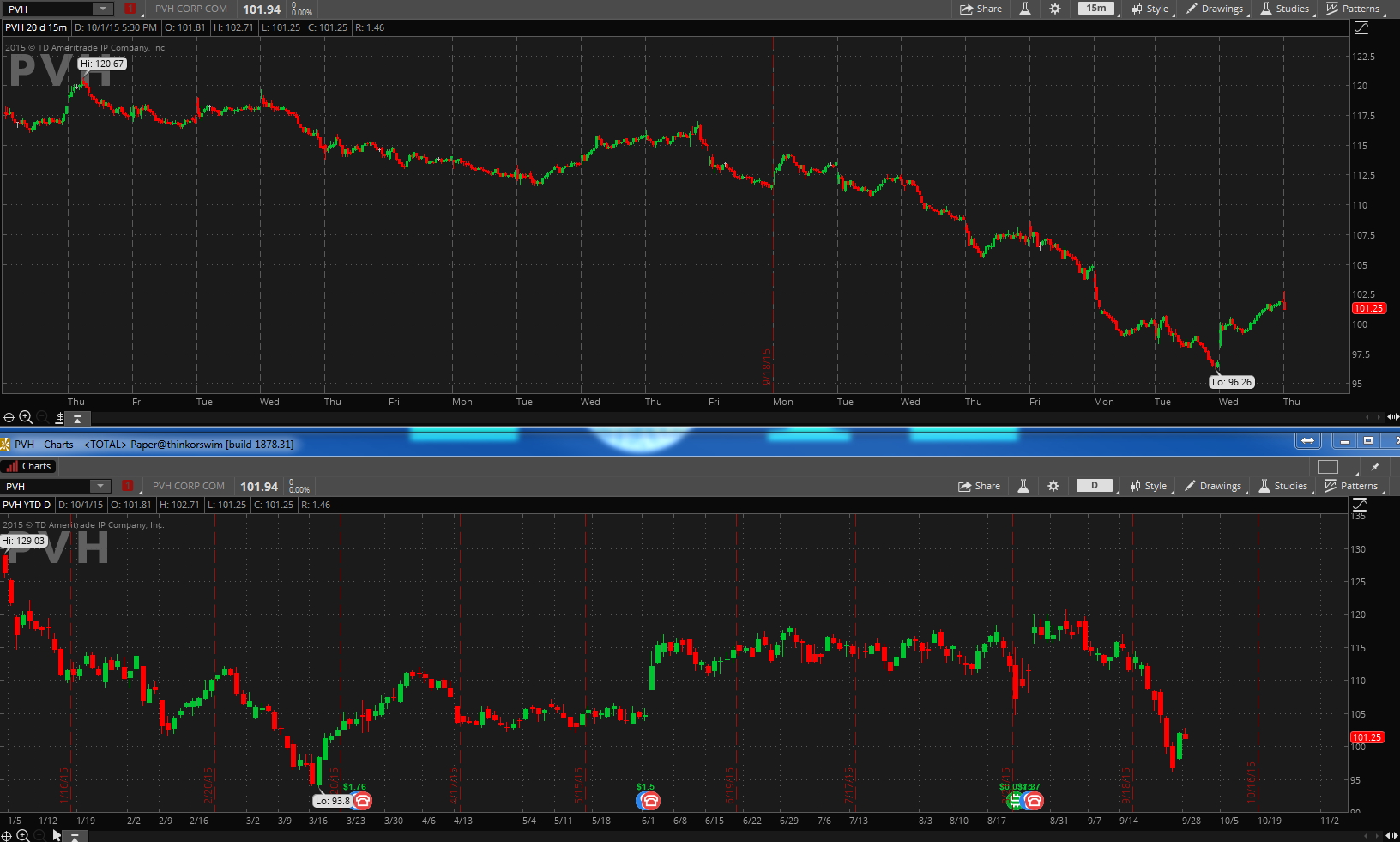The height and width of the screenshot is (842, 1400).
Task: Click the red earnings phone icon near 8/17
Action: click(1034, 801)
